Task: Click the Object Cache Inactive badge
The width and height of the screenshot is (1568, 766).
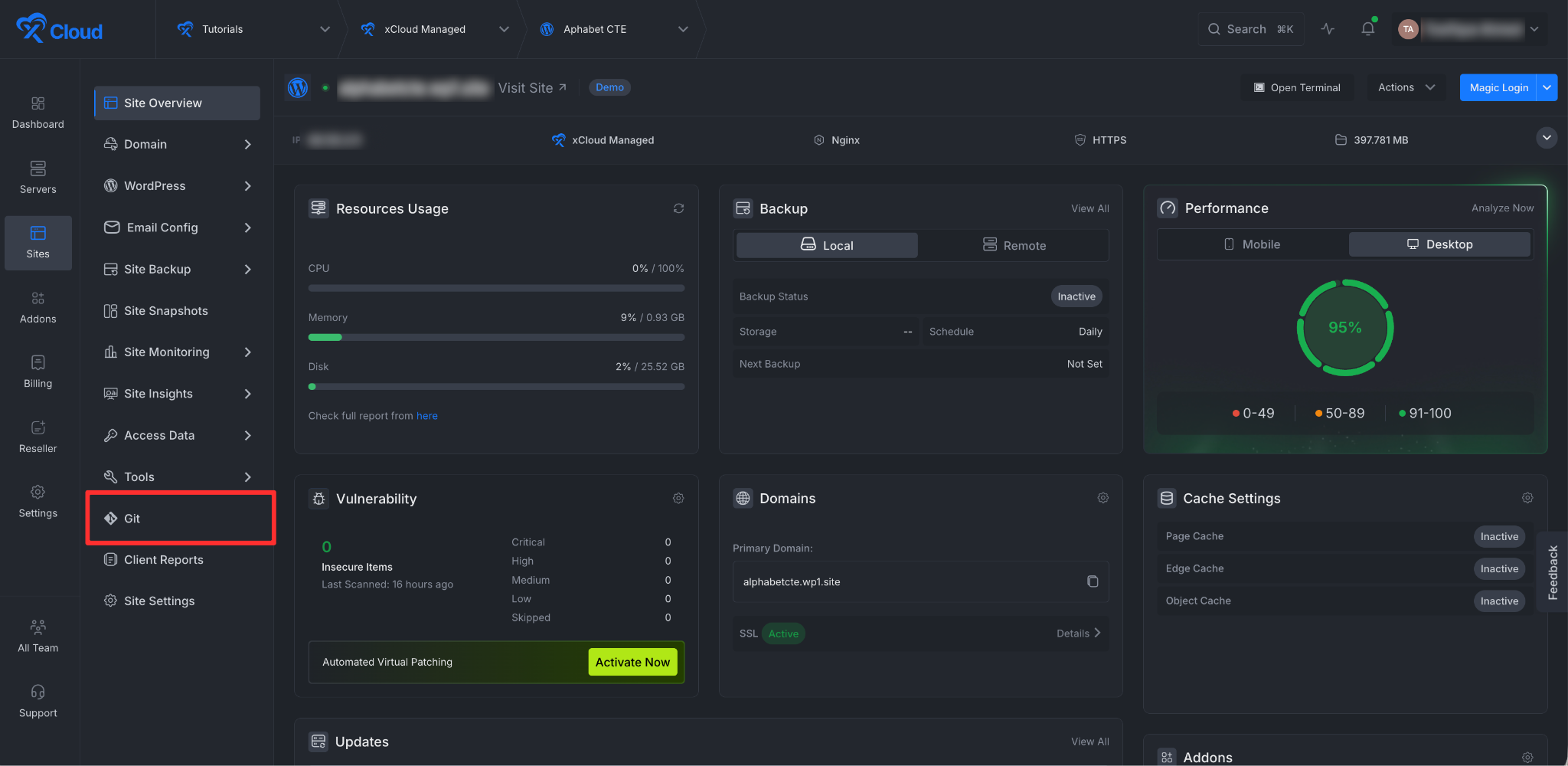Action: 1499,601
